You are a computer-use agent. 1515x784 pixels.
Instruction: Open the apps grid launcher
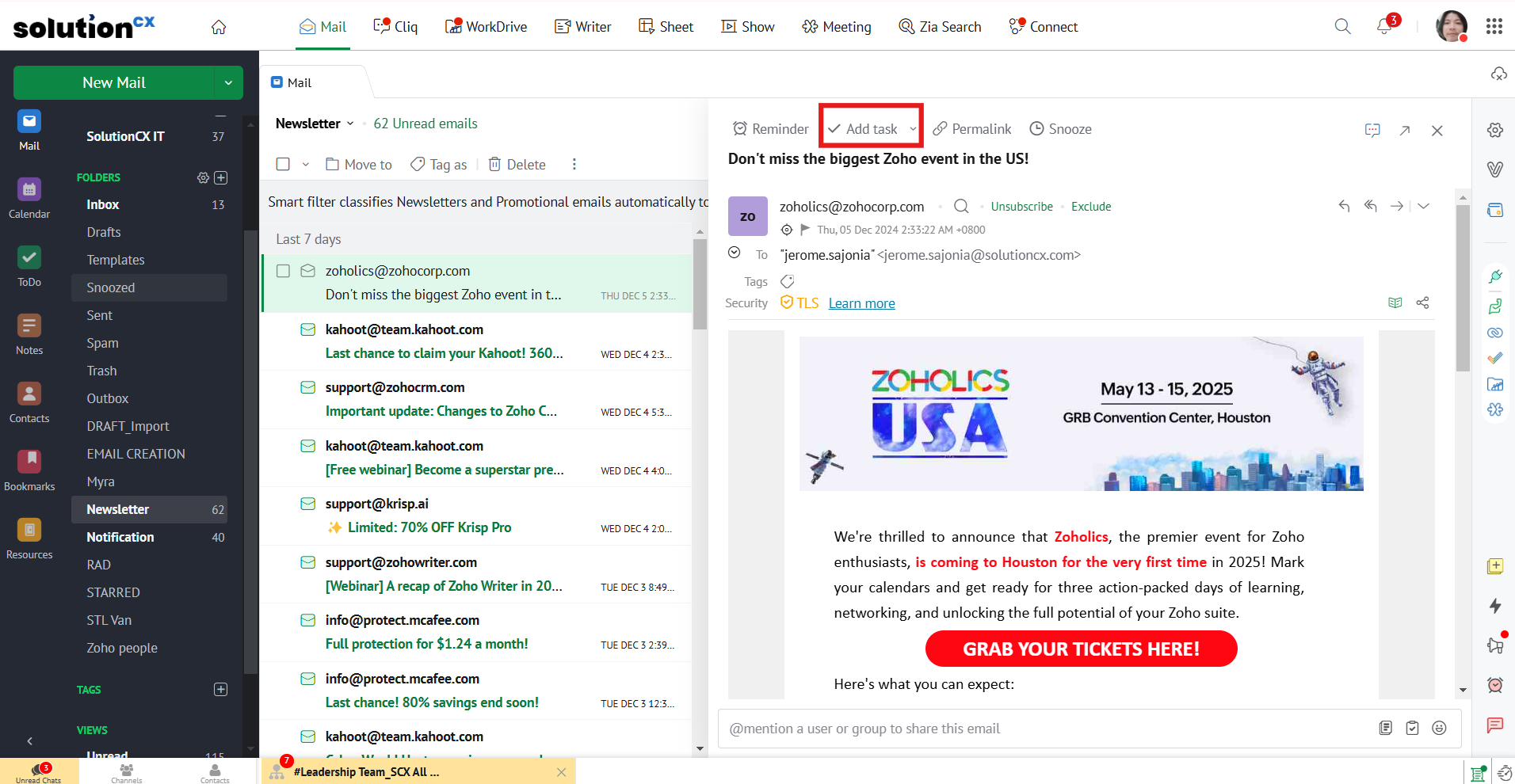1494,26
